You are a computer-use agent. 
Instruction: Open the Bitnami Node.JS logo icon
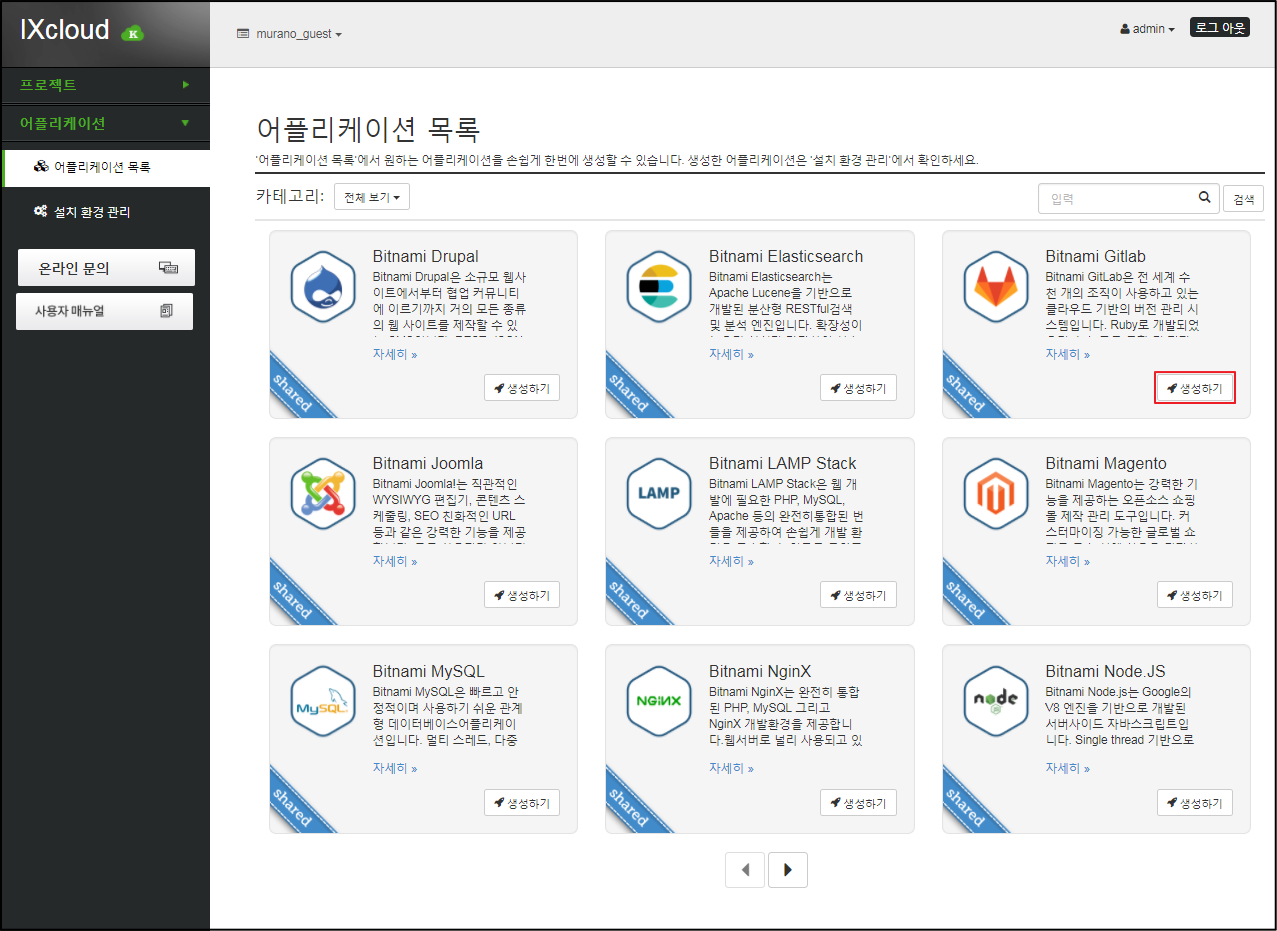pyautogui.click(x=996, y=702)
